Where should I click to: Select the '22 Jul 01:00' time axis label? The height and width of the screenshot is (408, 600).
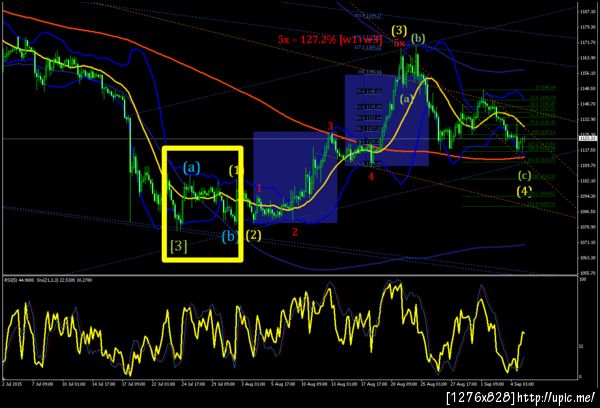163,384
